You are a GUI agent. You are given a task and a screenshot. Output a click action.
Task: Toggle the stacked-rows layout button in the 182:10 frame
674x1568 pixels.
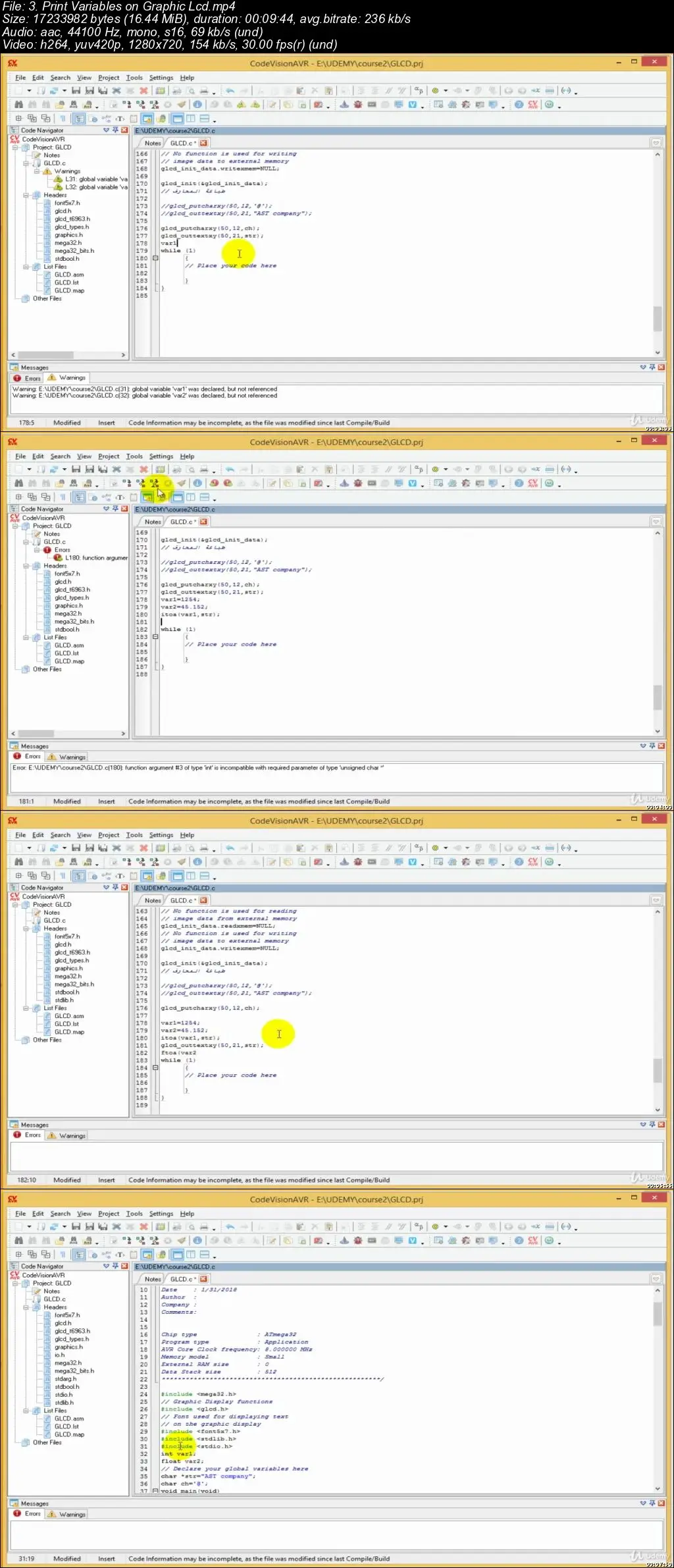click(x=205, y=876)
